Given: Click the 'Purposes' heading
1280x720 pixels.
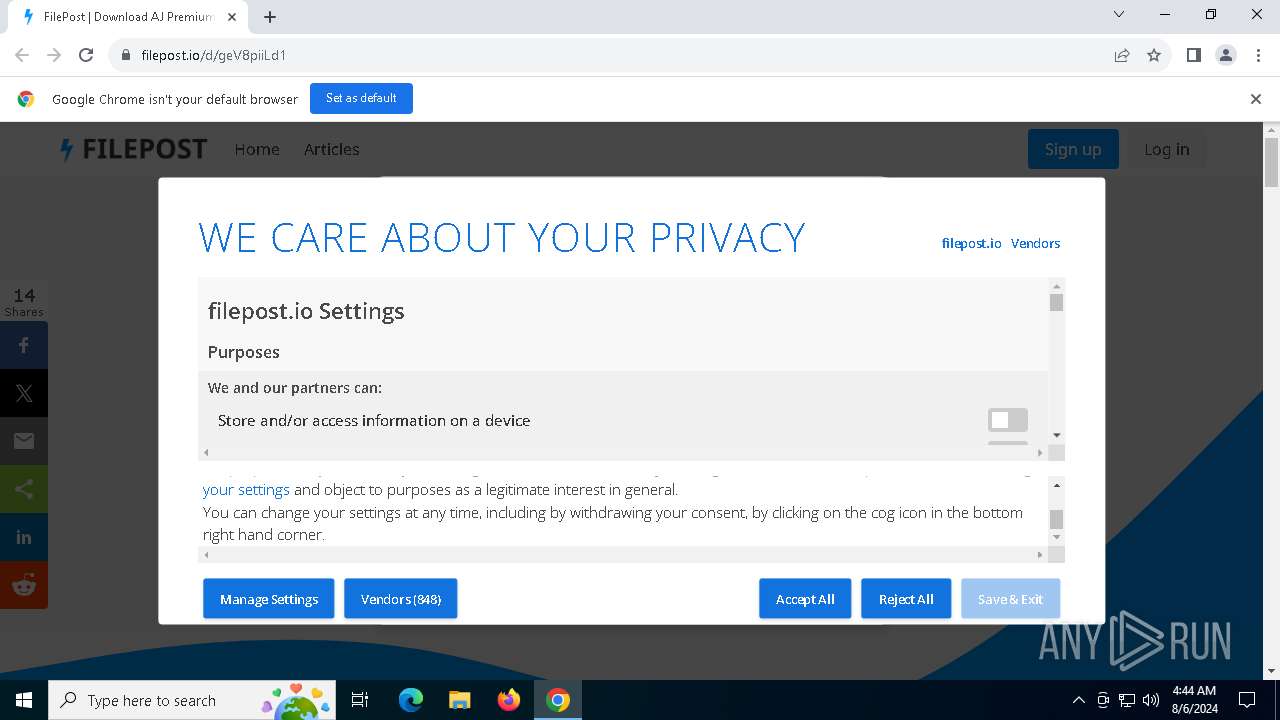Looking at the screenshot, I should [x=244, y=352].
